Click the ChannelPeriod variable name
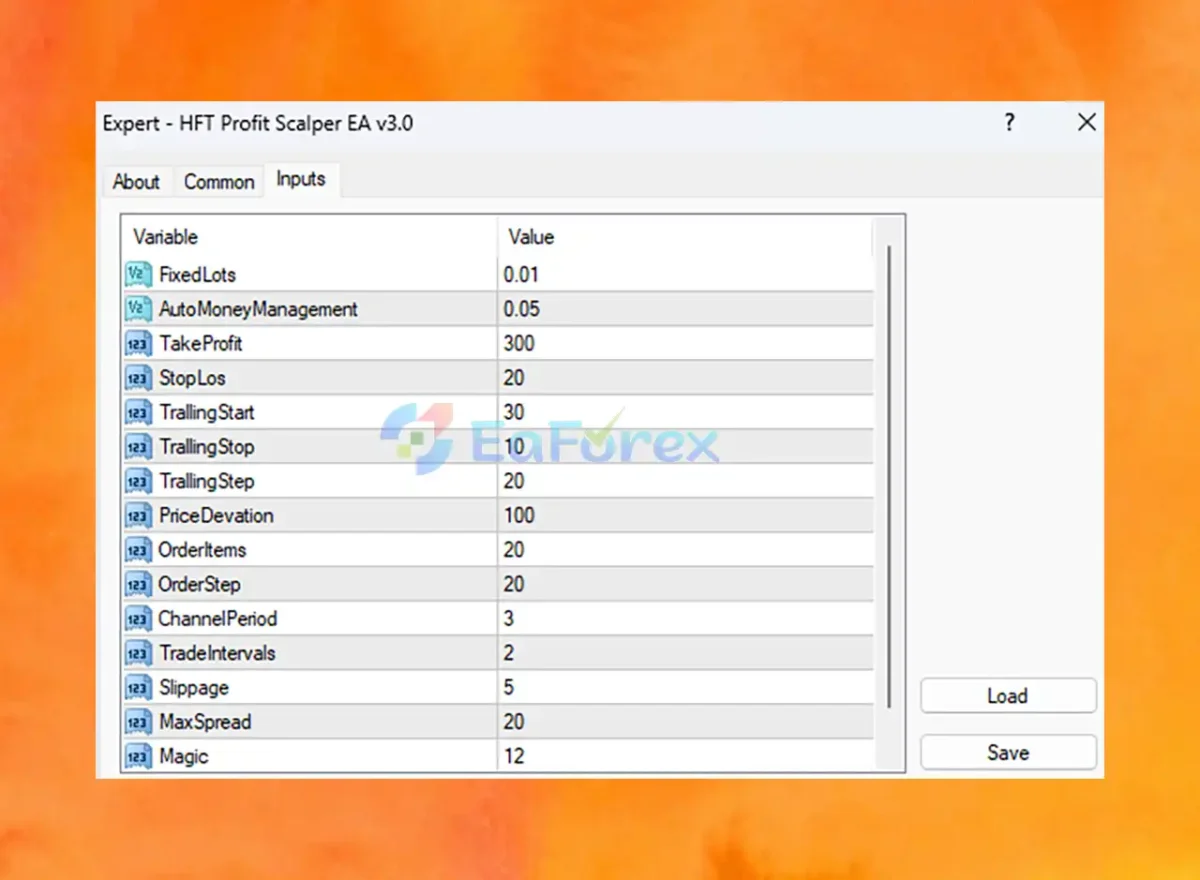The image size is (1200, 880). pyautogui.click(x=218, y=618)
